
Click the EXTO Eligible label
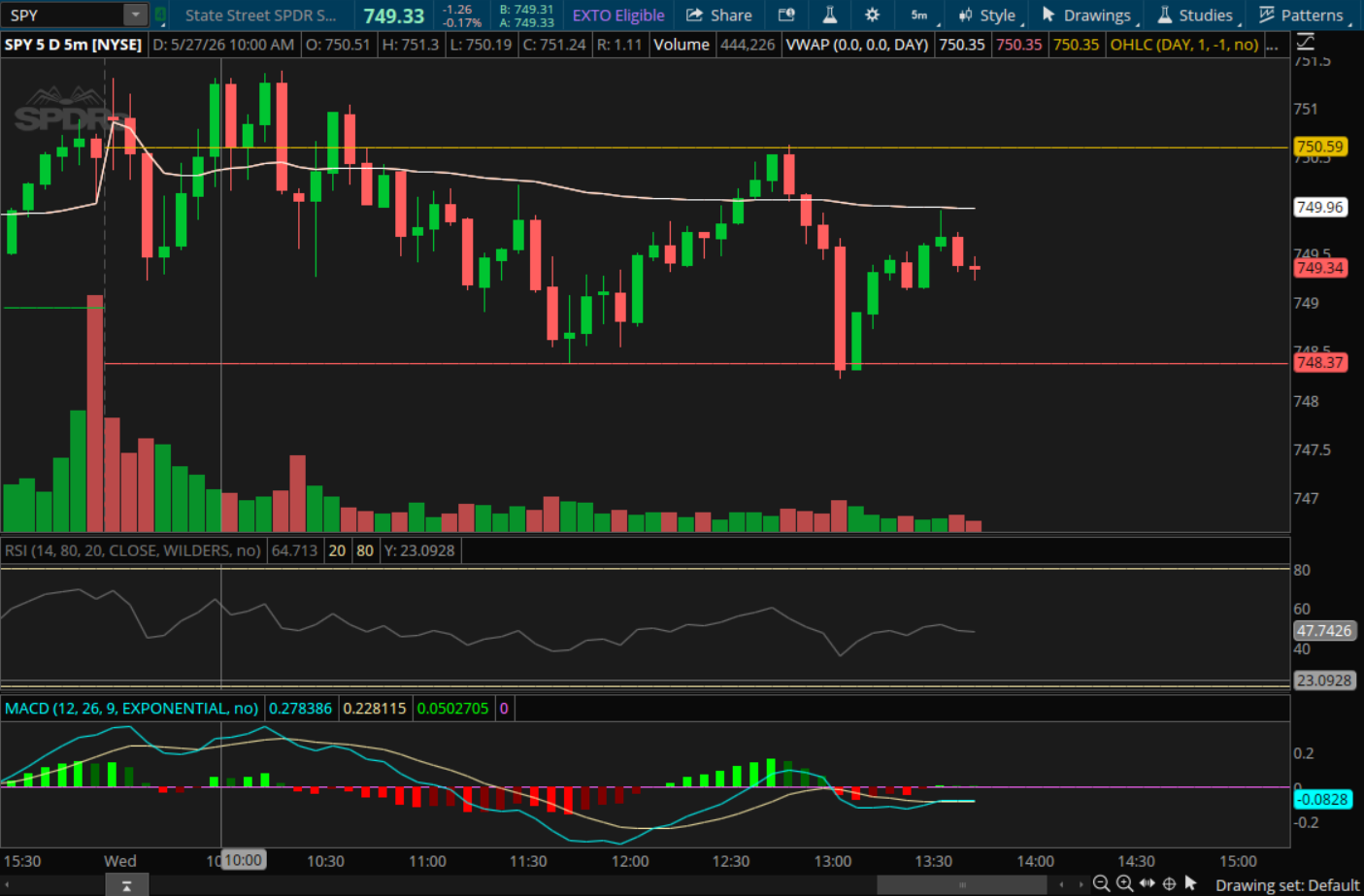(618, 15)
